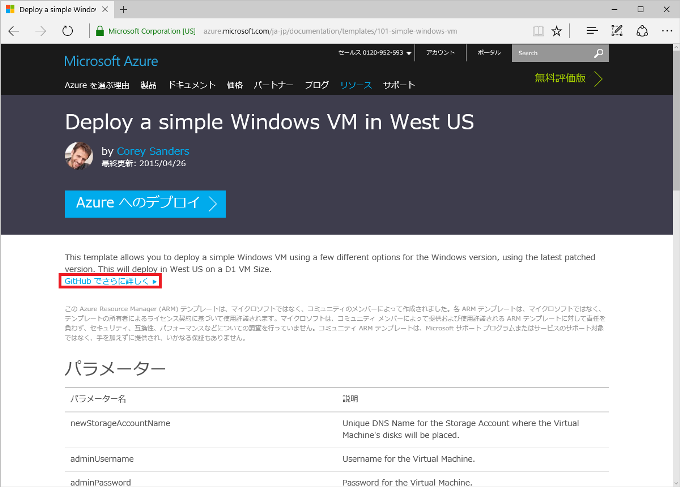Click Corey Sanders profile photo

click(x=79, y=155)
